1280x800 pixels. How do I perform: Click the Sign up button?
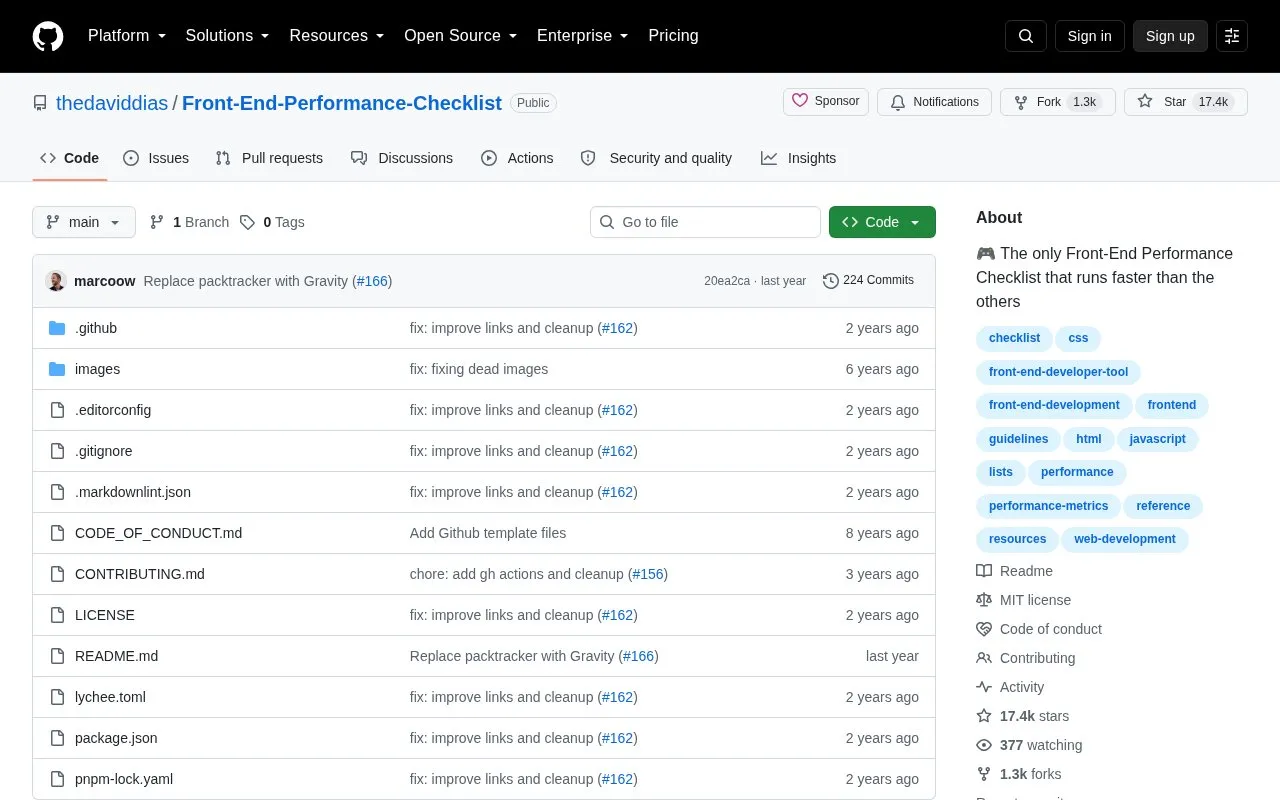coord(1170,36)
